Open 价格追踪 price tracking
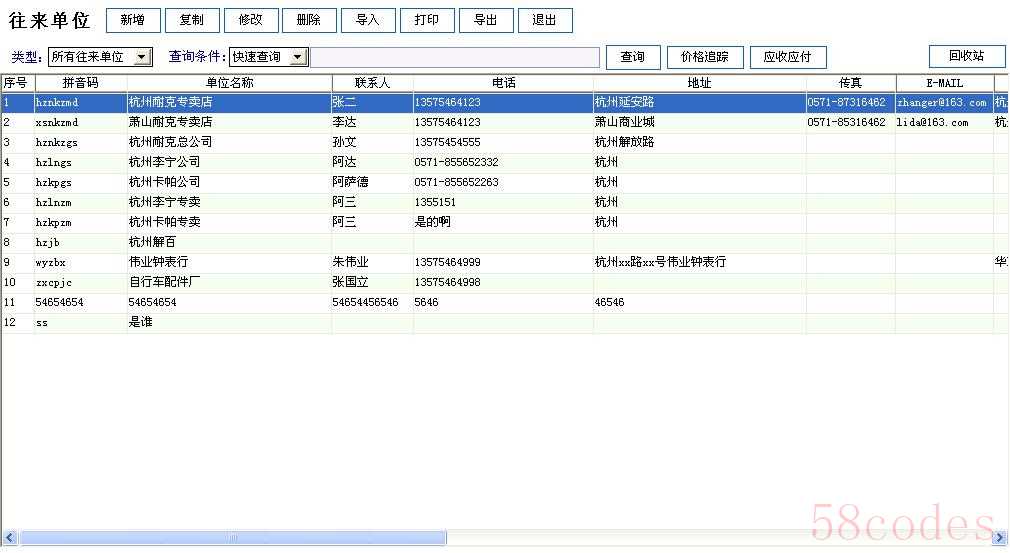Screen dimensions: 1010x553 point(705,57)
